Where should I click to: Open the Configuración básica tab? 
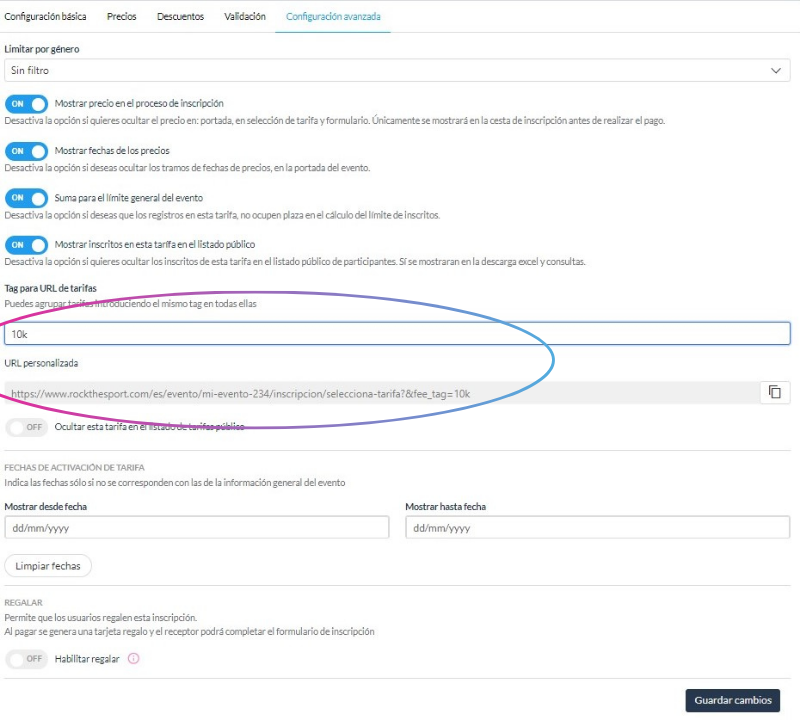point(45,16)
